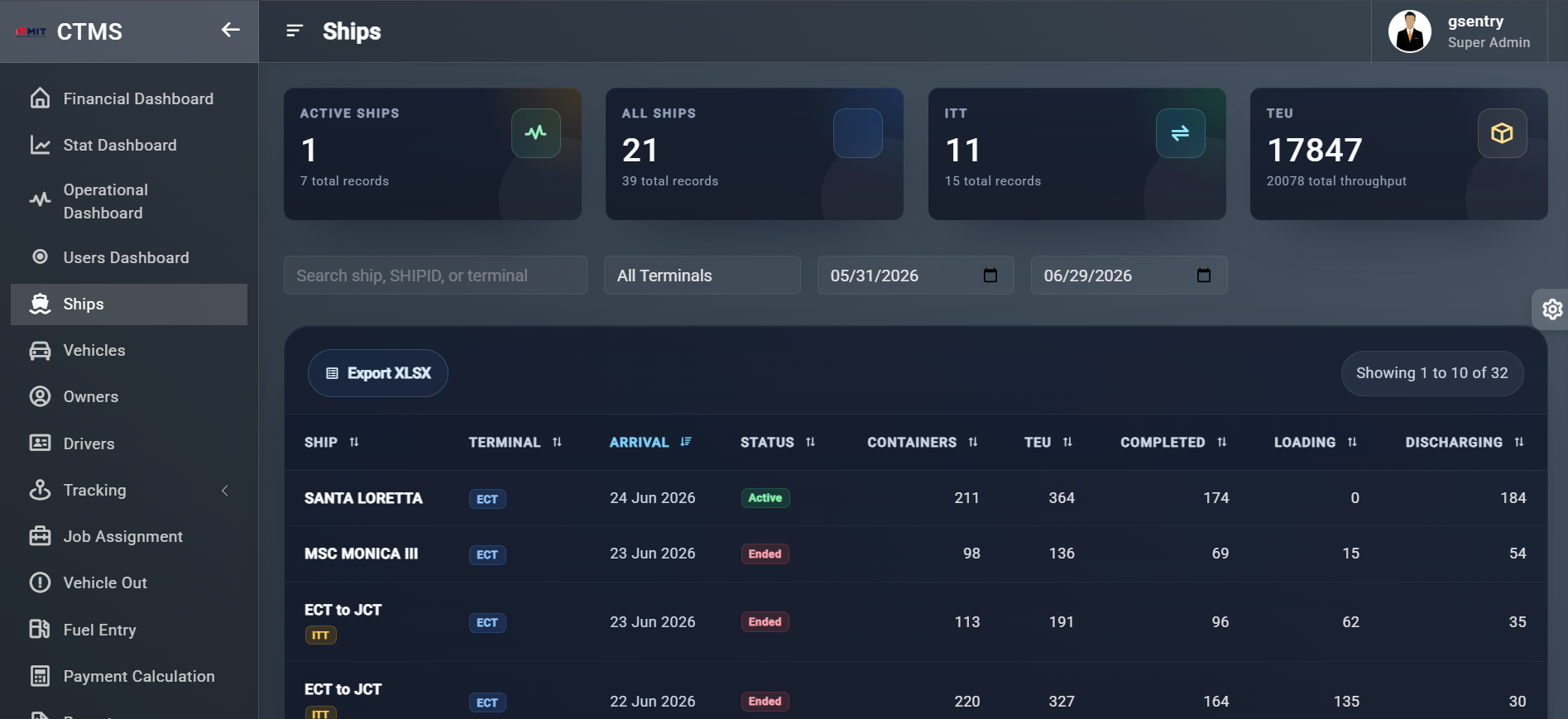Focus the ship search field
The width and height of the screenshot is (1568, 719).
pyautogui.click(x=435, y=276)
